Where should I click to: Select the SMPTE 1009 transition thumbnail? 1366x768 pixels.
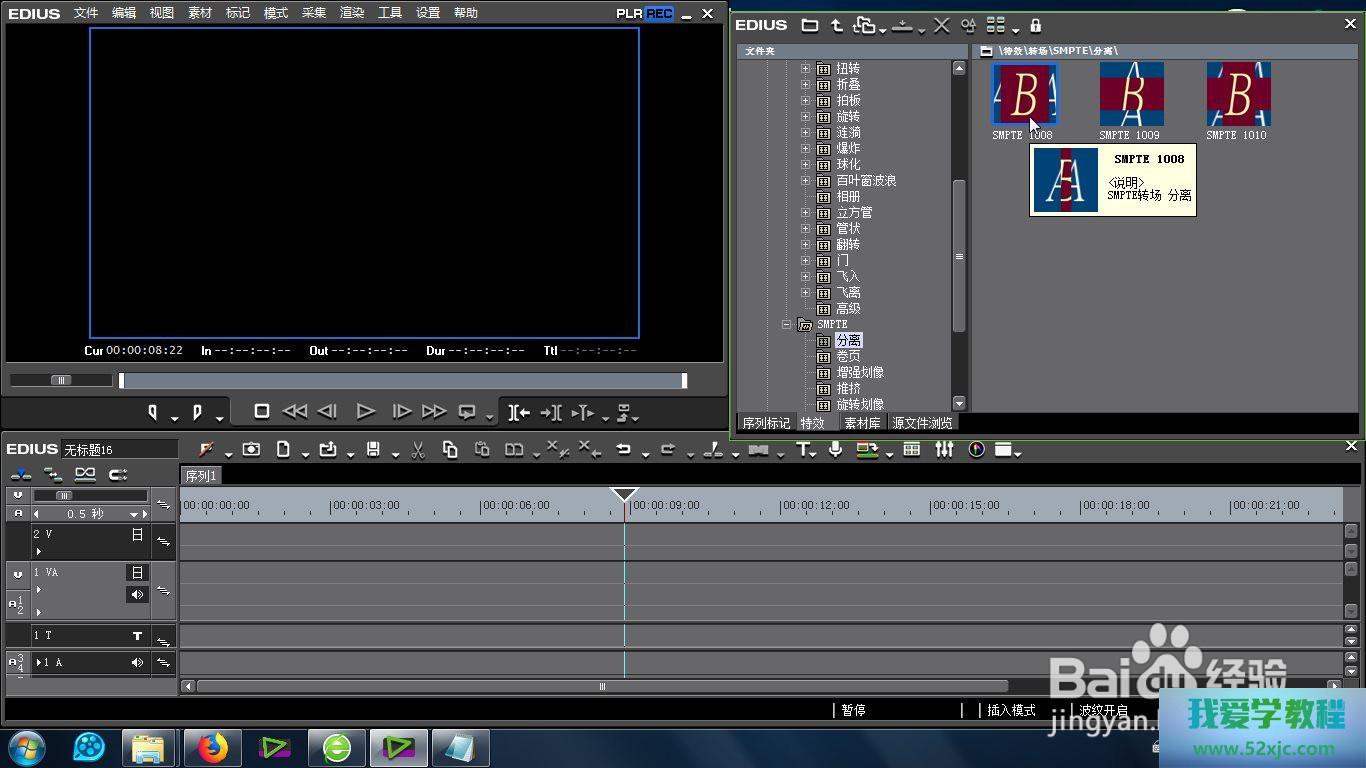point(1131,94)
